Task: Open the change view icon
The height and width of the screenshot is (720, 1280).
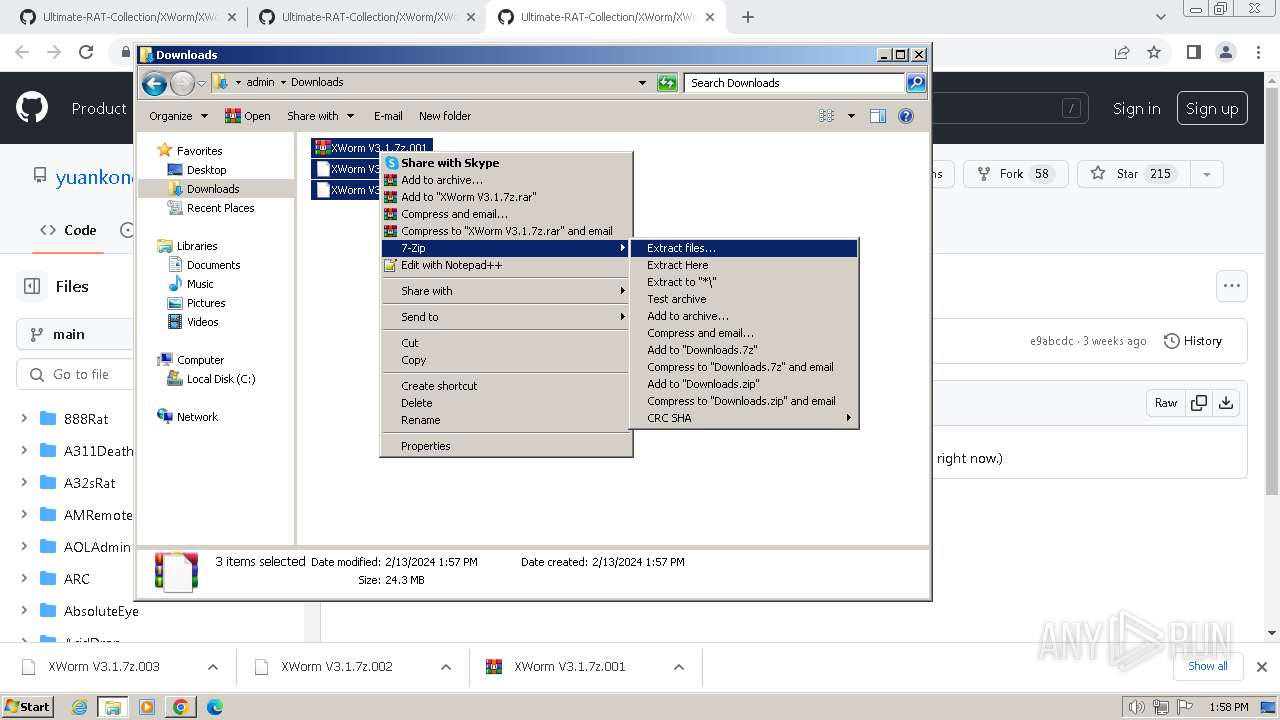Action: click(826, 116)
